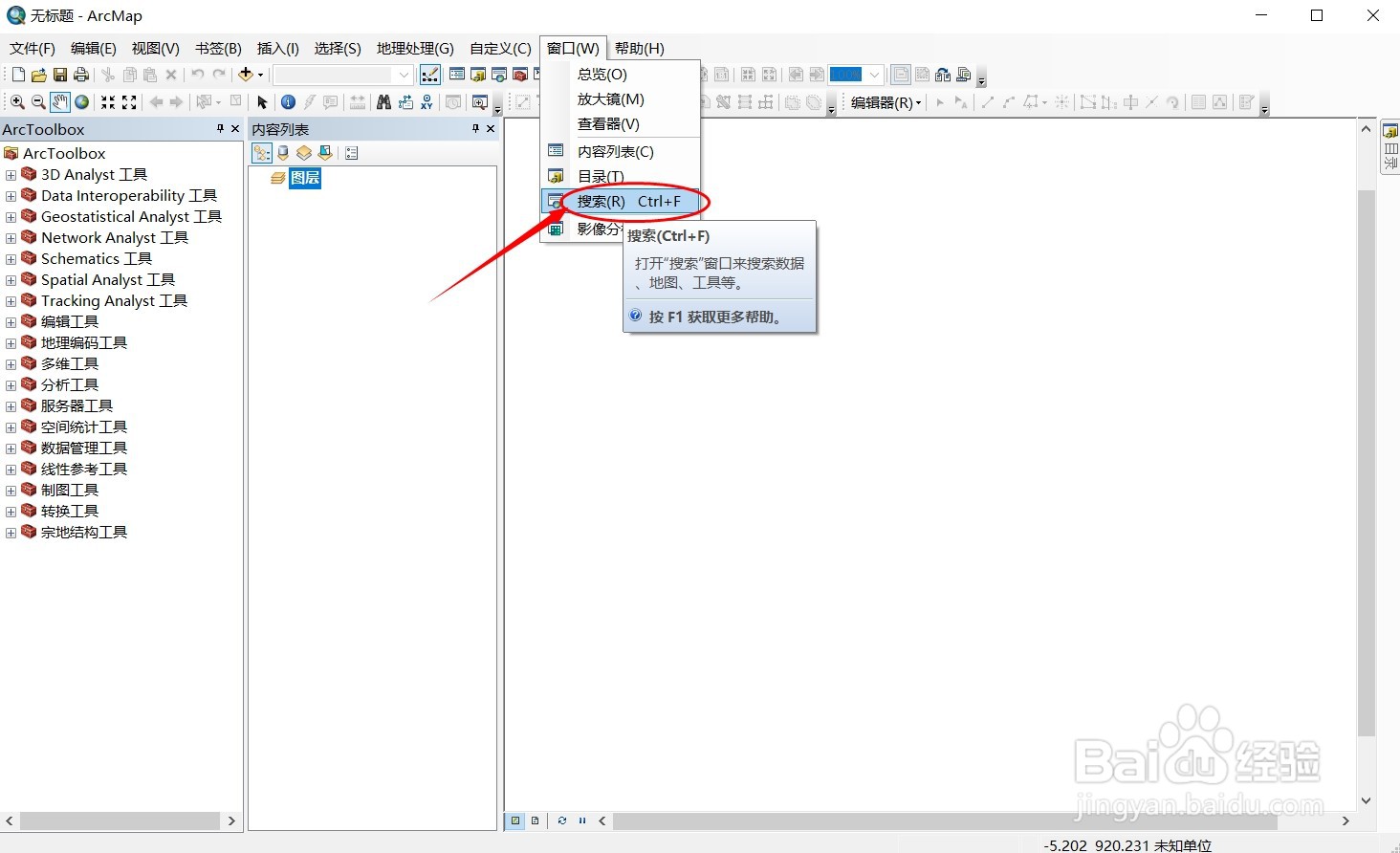Select the ArcToolbox root node
1400x853 pixels.
tap(64, 154)
